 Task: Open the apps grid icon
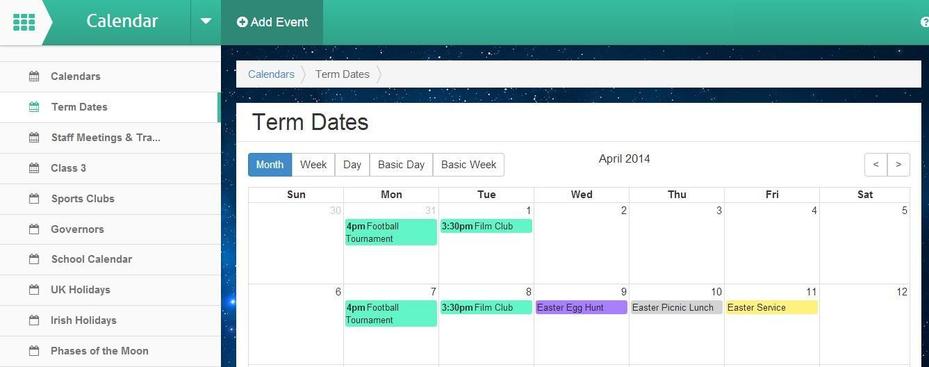24,22
